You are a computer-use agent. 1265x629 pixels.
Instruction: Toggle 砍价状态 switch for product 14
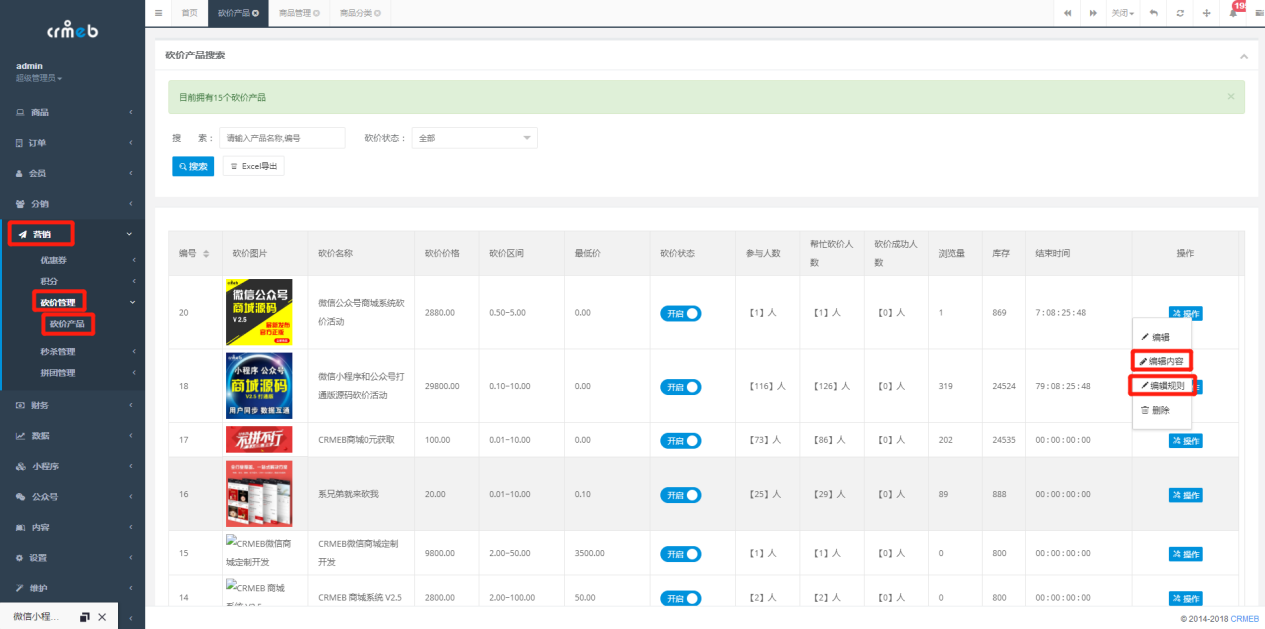(680, 597)
